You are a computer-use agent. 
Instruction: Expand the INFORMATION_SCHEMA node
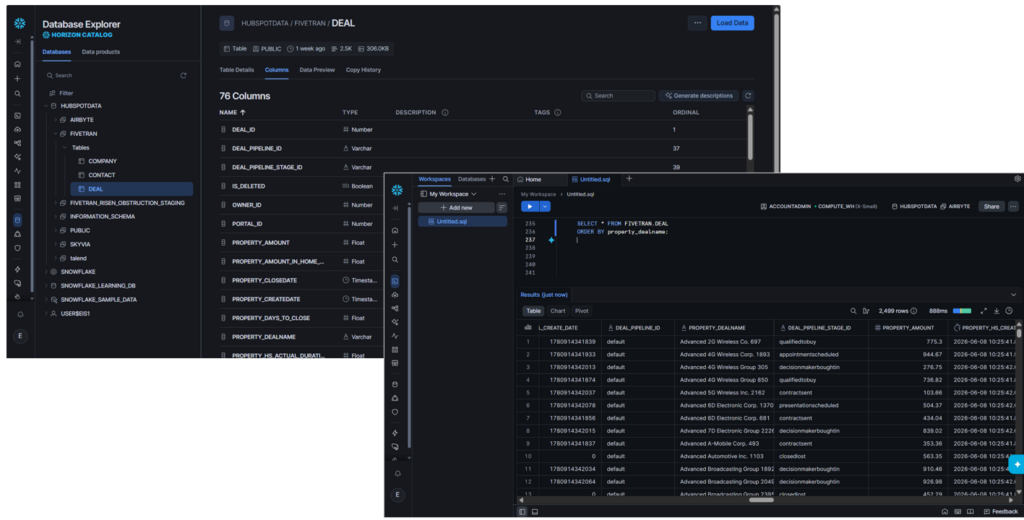56,217
